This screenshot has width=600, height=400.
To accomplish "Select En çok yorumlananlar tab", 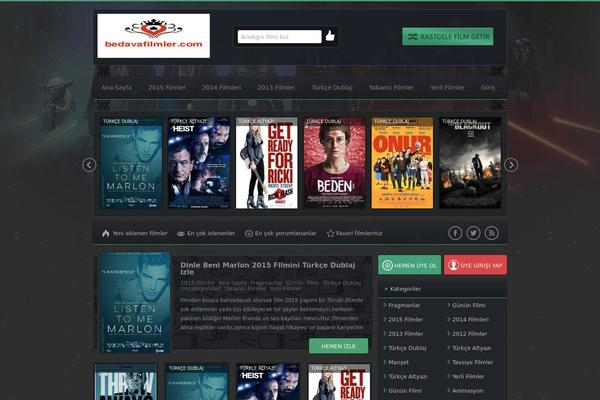I will point(280,233).
